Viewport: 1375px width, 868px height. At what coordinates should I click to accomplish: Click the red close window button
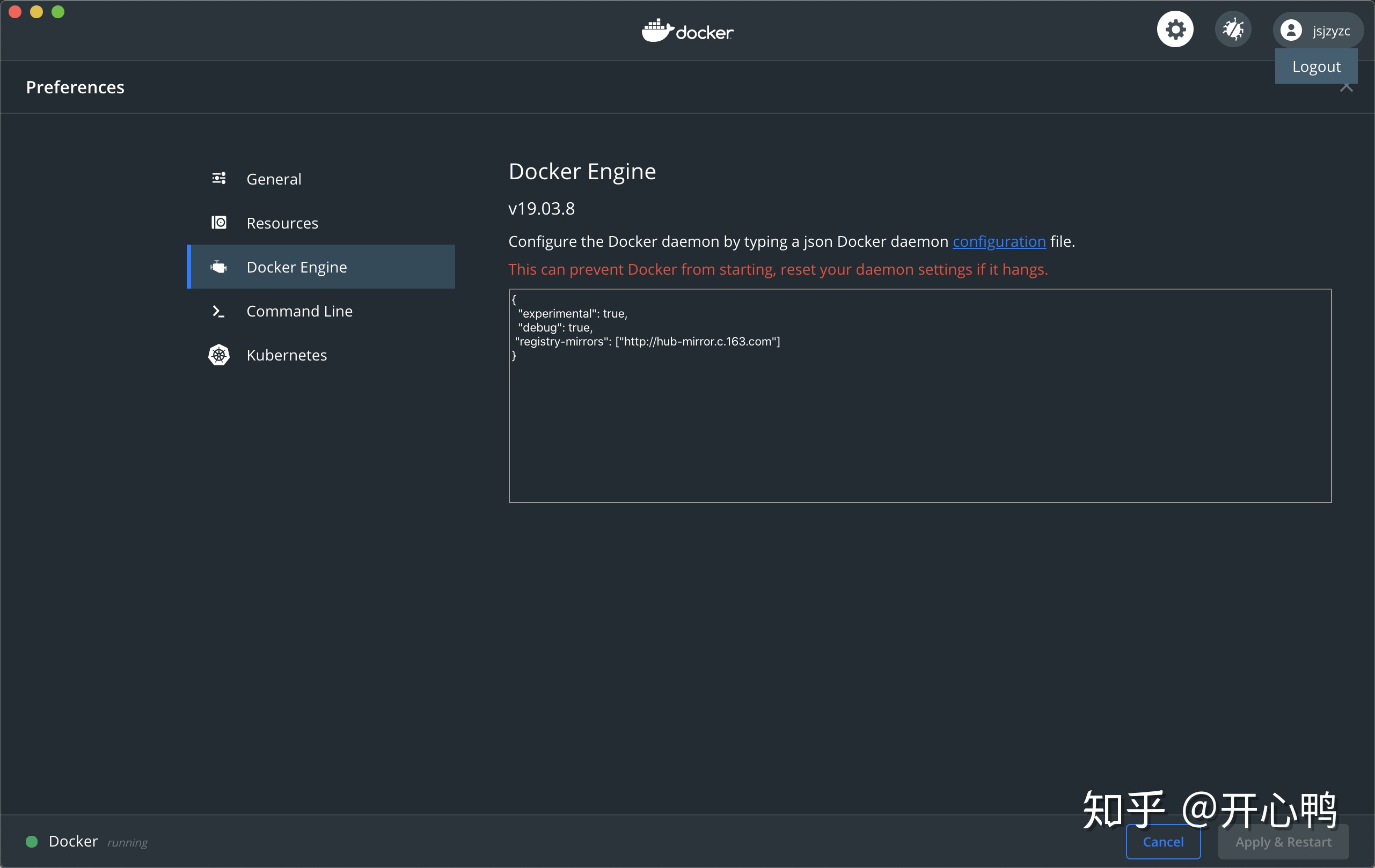tap(16, 12)
